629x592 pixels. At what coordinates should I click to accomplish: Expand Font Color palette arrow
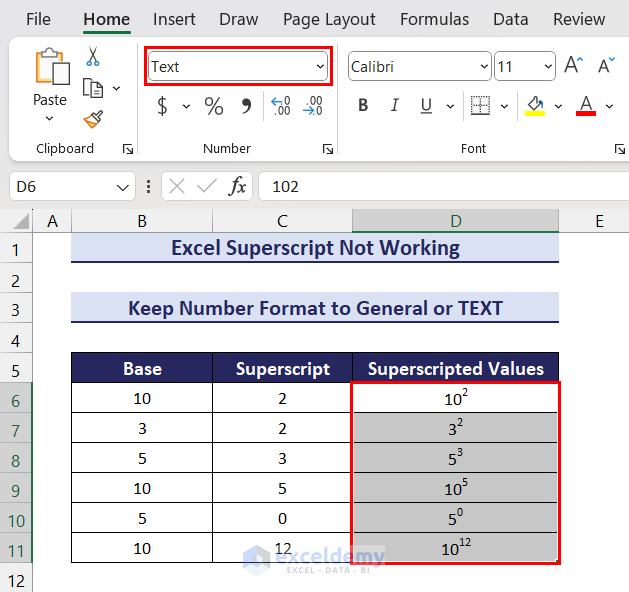coord(609,107)
